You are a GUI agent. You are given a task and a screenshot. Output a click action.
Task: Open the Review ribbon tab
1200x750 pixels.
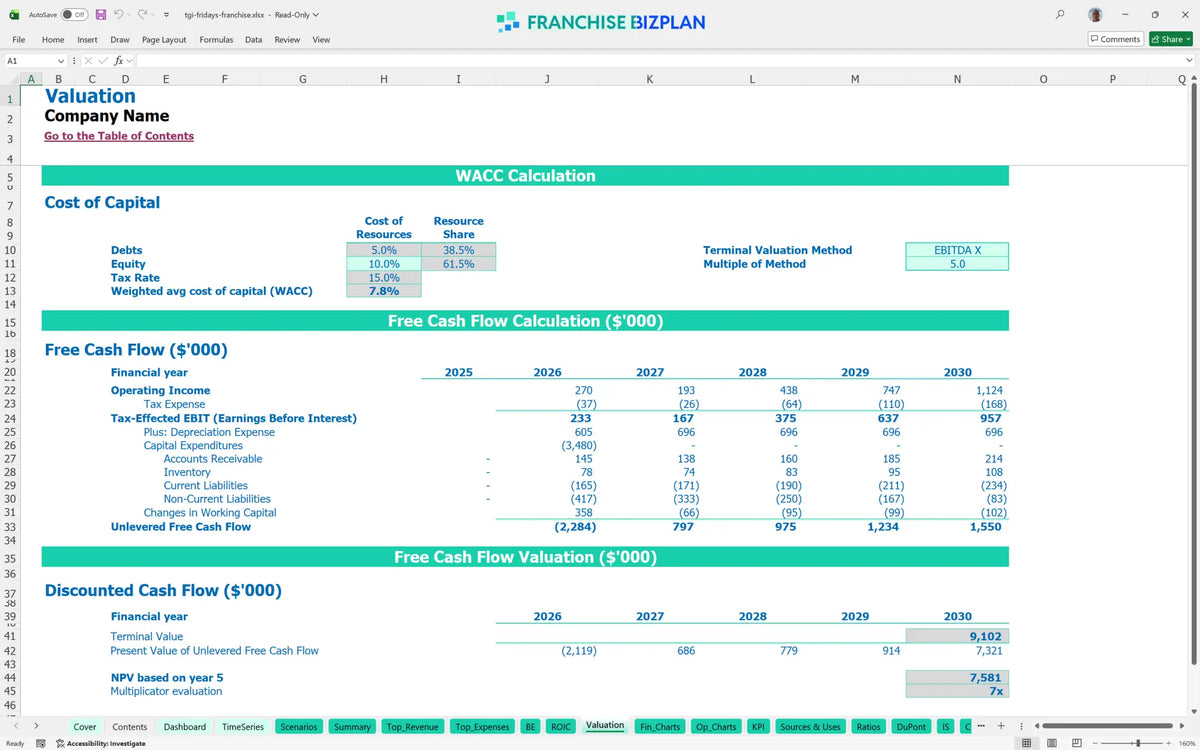tap(287, 39)
